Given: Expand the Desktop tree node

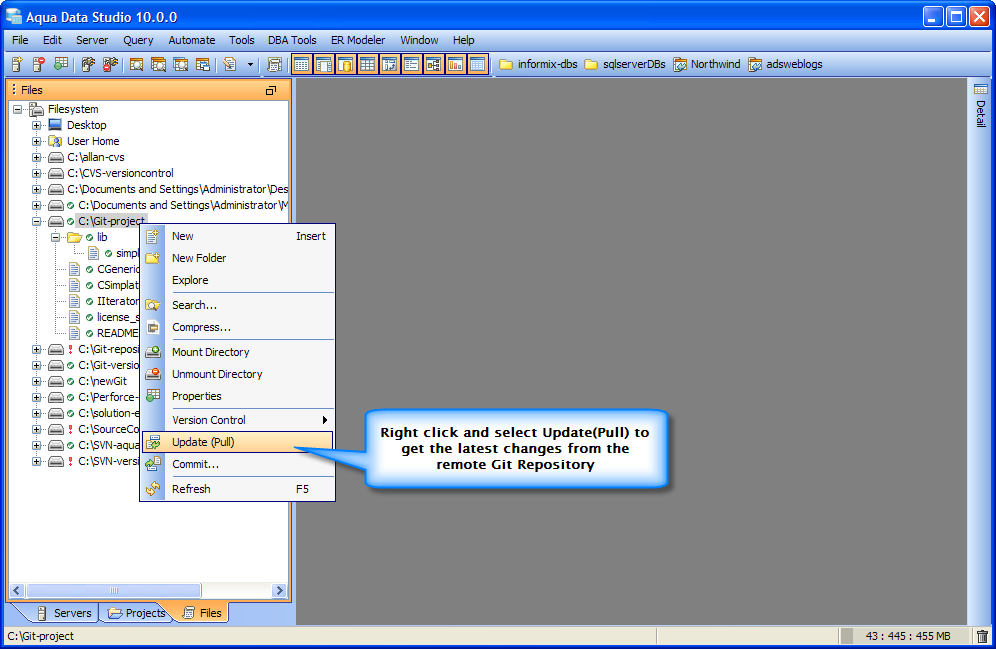Looking at the screenshot, I should coord(37,125).
